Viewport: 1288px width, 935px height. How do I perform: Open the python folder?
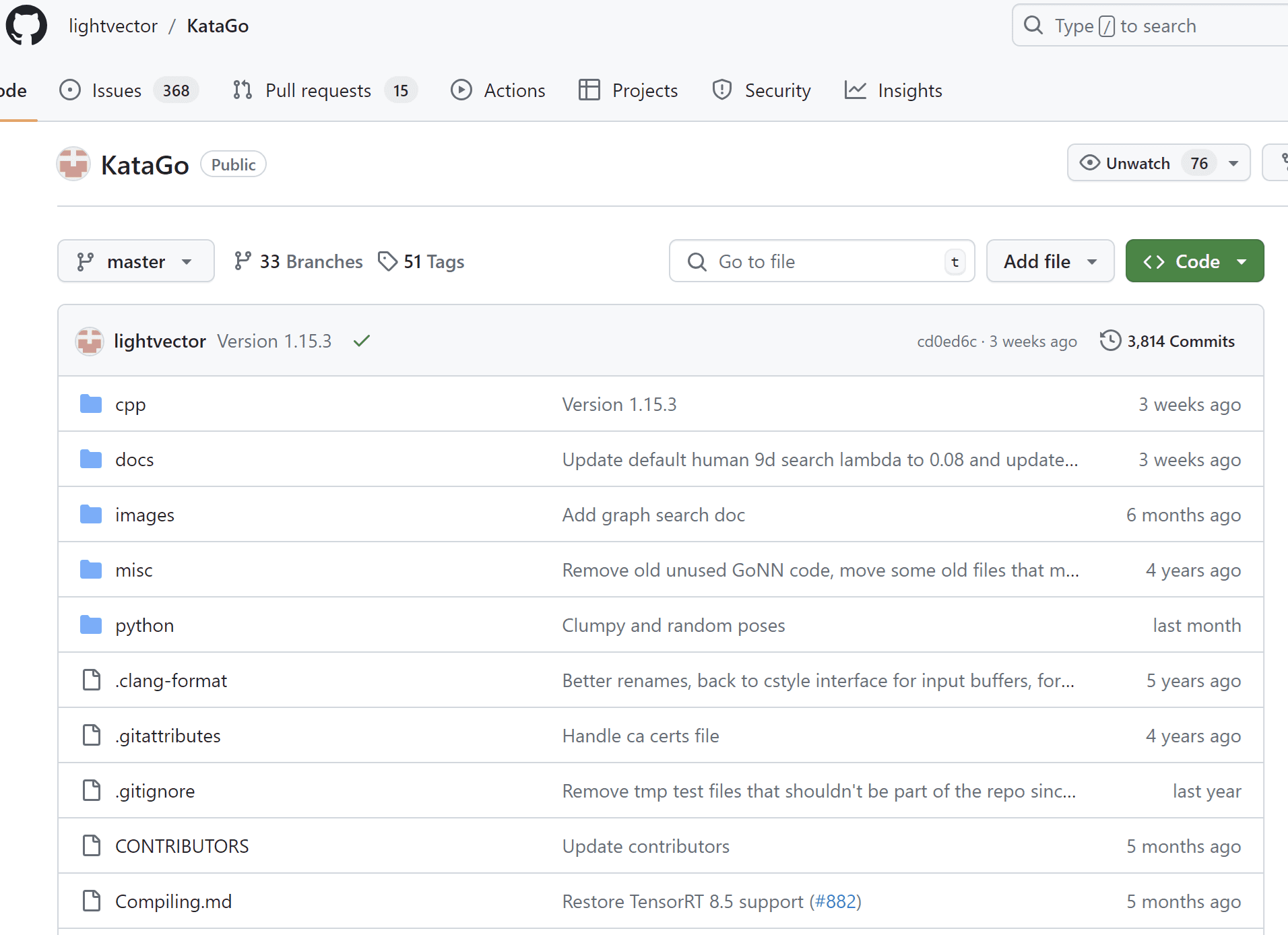[144, 625]
